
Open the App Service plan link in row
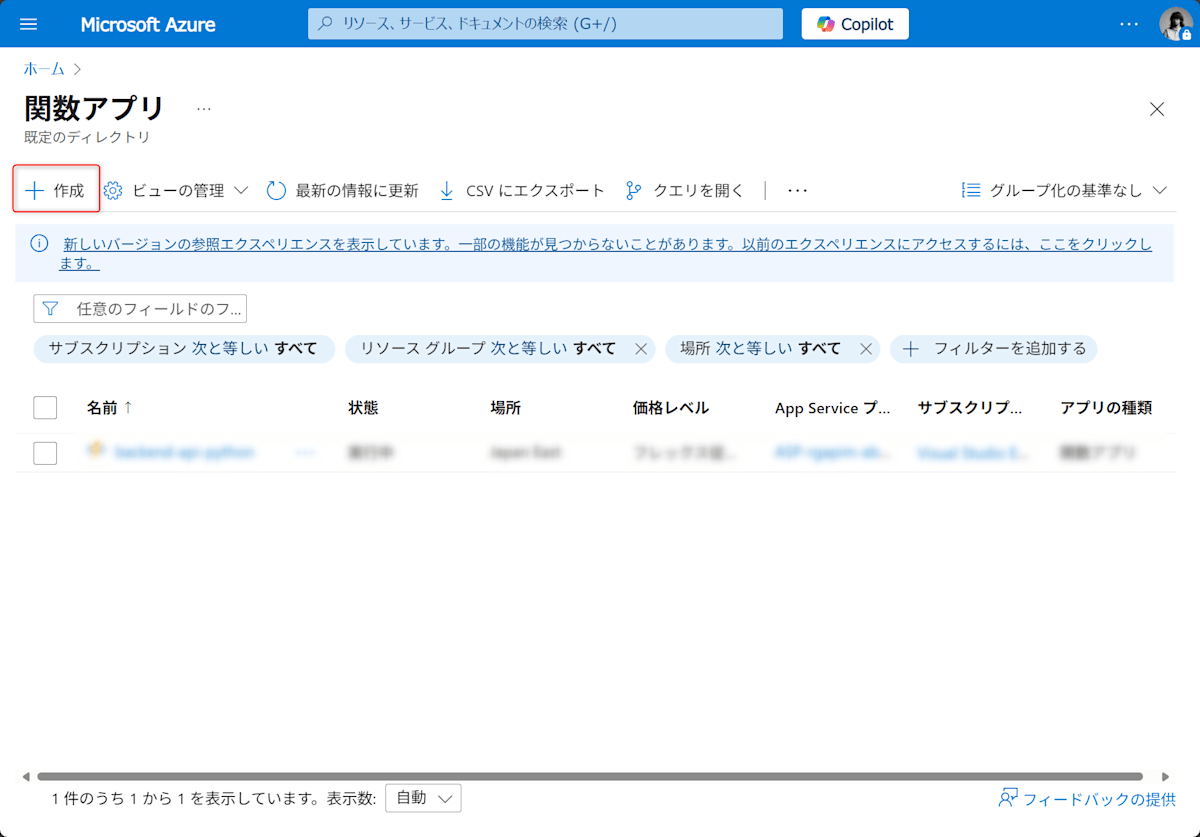(x=832, y=453)
